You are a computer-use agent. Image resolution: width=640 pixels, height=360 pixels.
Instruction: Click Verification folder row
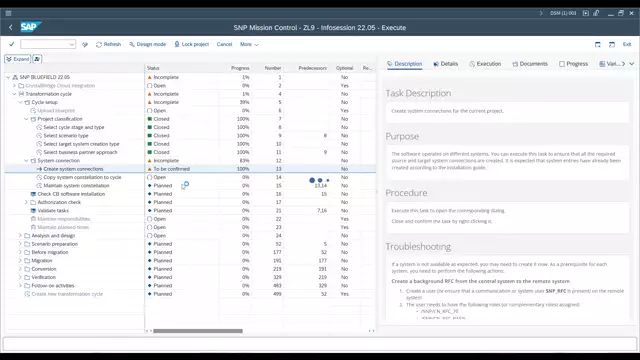(43, 277)
